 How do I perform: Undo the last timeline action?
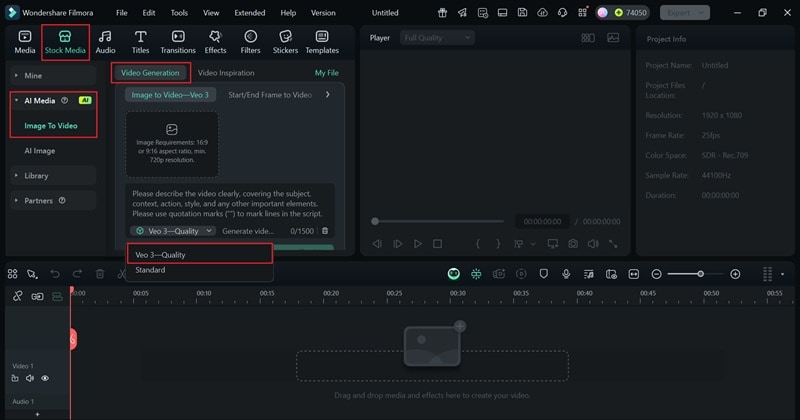(55, 274)
